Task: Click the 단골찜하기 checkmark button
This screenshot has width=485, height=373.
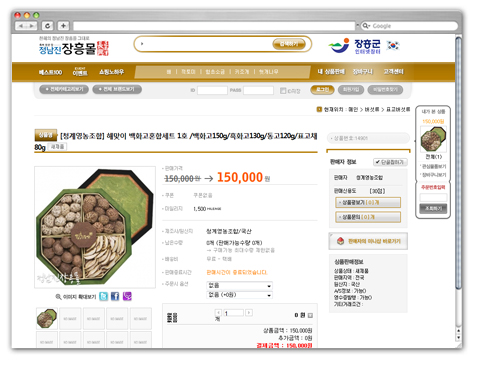Action: pos(390,162)
